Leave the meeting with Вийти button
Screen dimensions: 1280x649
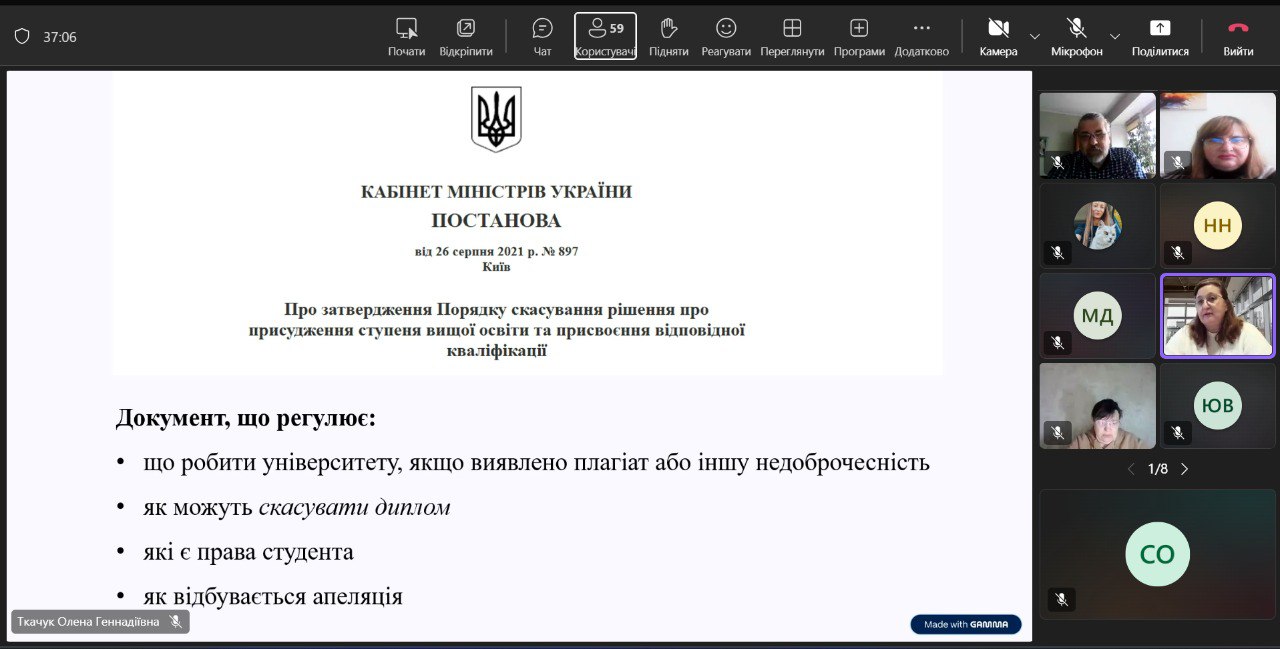click(x=1238, y=36)
